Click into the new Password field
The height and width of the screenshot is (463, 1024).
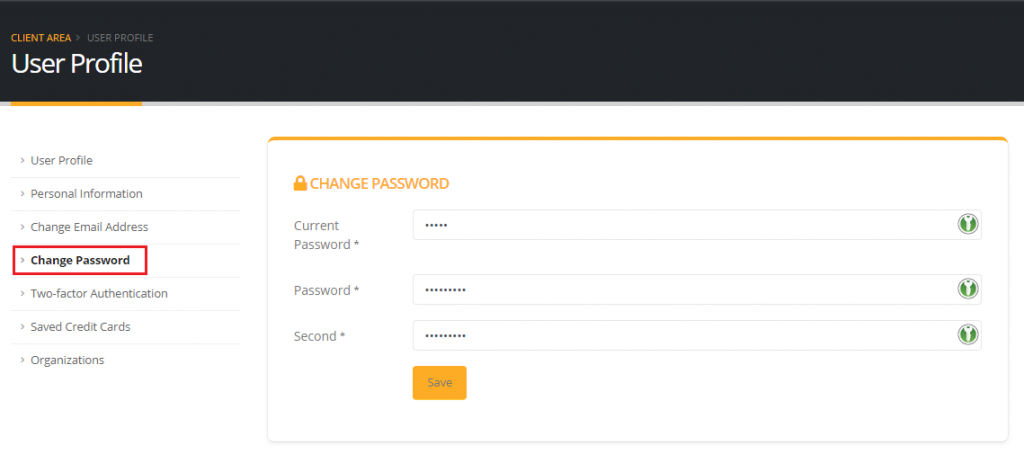(x=680, y=290)
